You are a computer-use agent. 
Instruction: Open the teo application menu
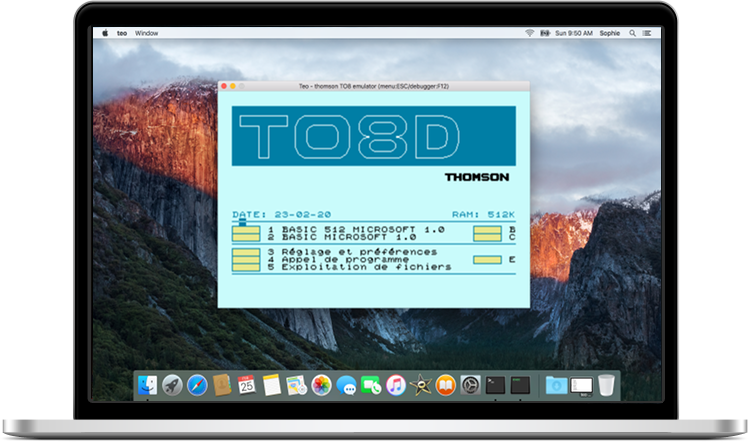pos(122,33)
